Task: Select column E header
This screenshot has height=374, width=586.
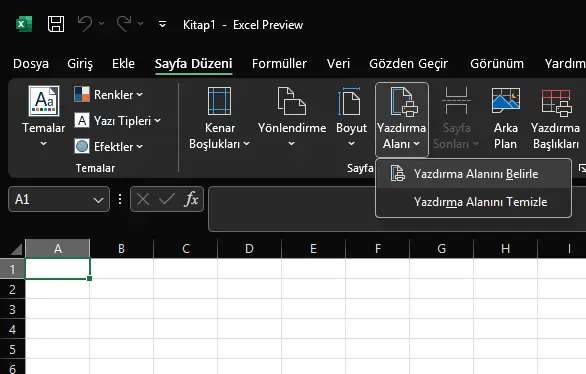Action: (313, 248)
